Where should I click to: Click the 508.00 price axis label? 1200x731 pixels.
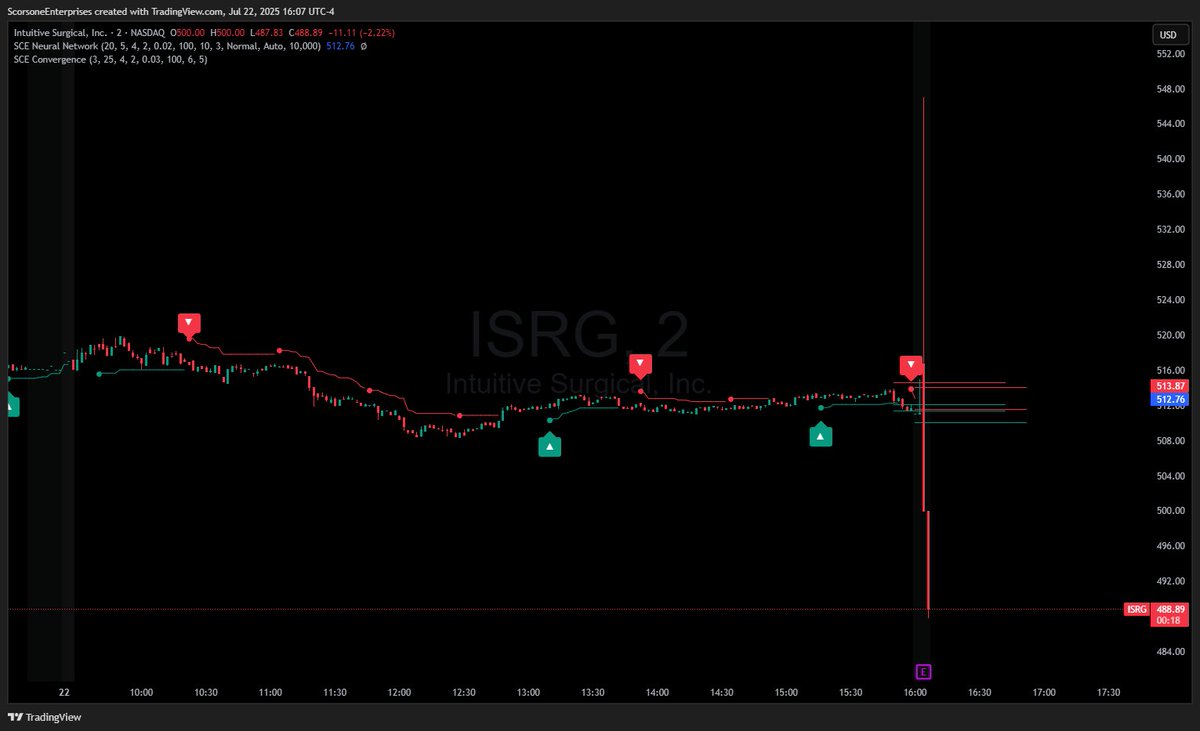tap(1170, 441)
